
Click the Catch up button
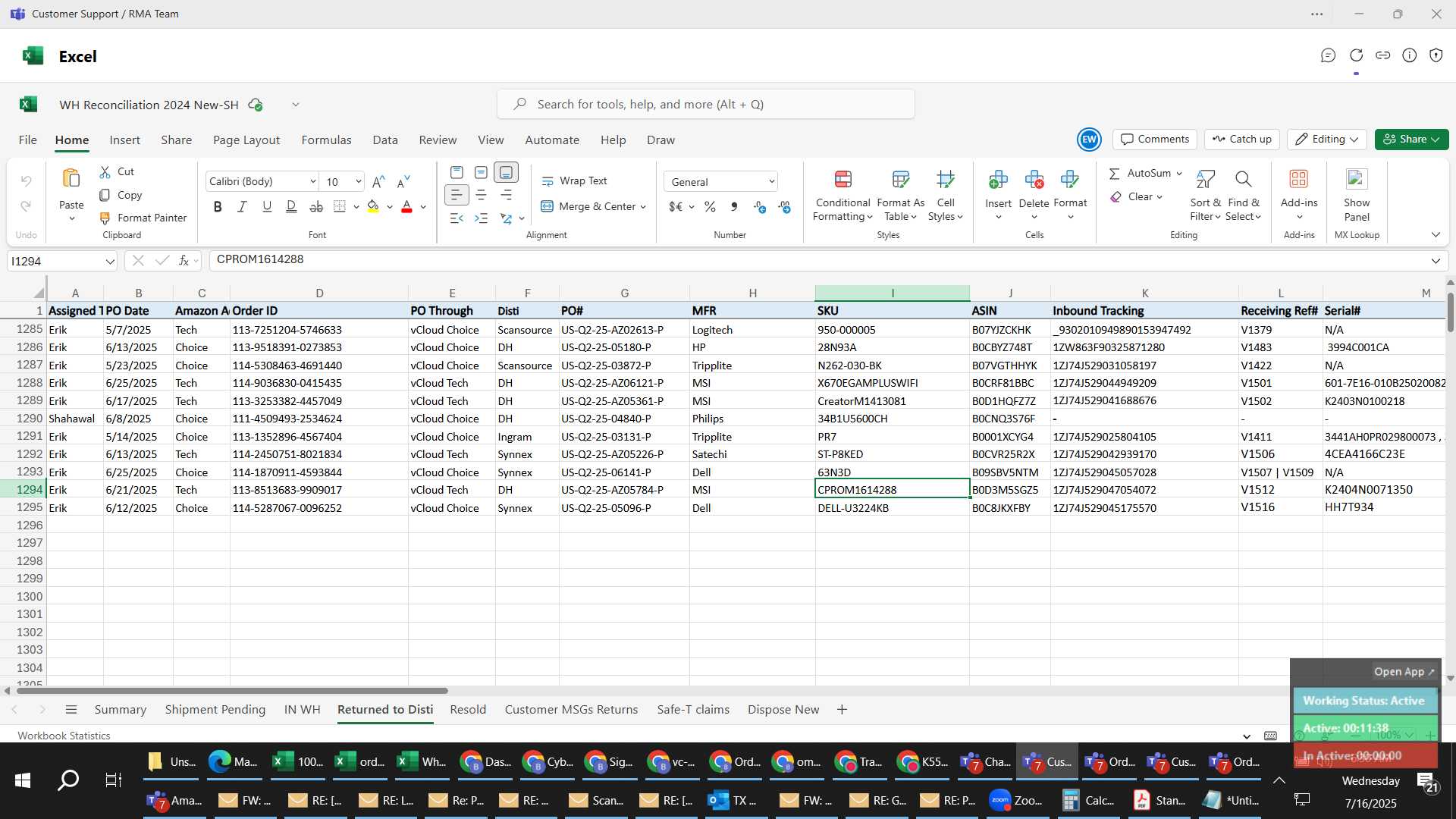pos(1242,140)
